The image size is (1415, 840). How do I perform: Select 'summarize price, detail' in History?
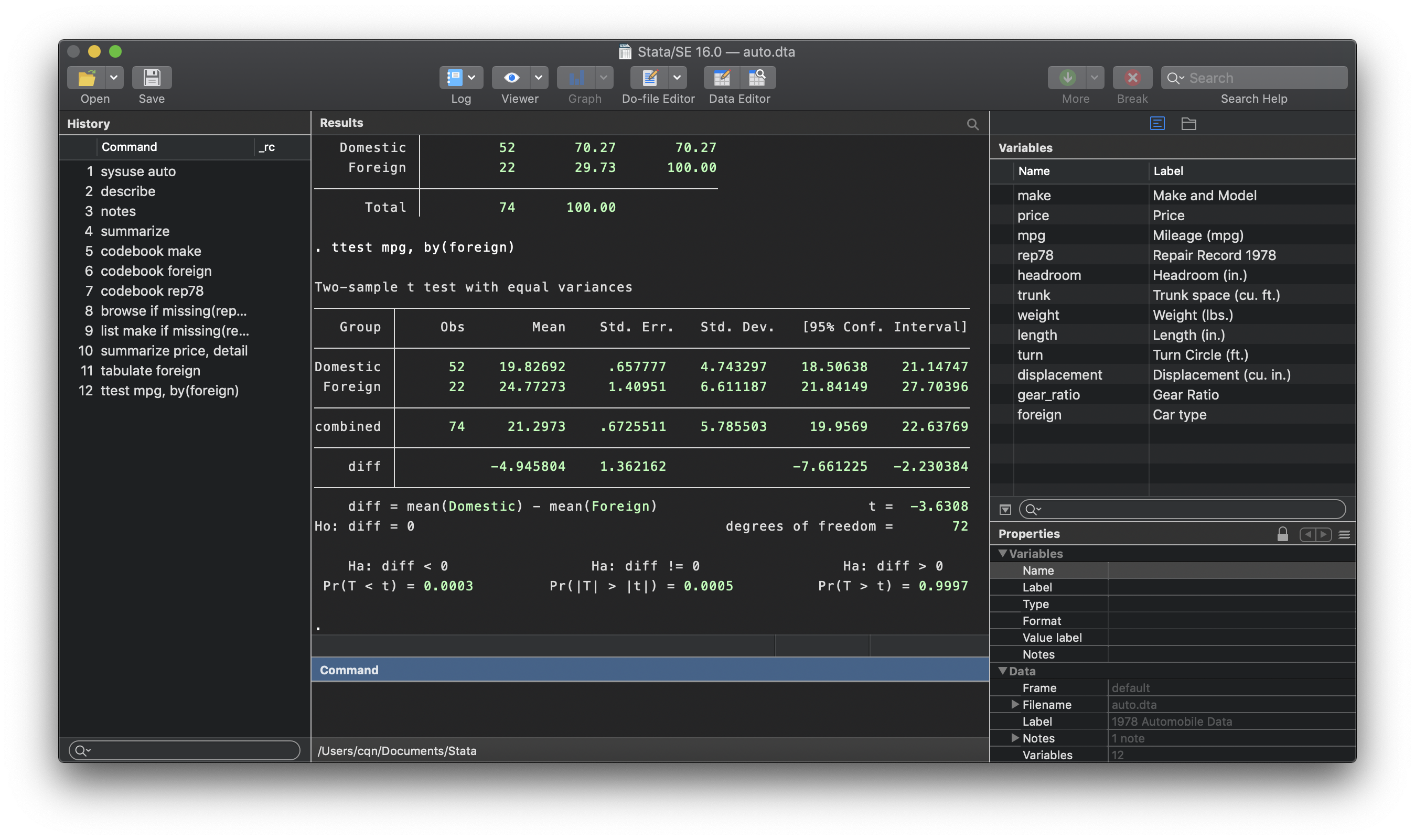(x=185, y=351)
